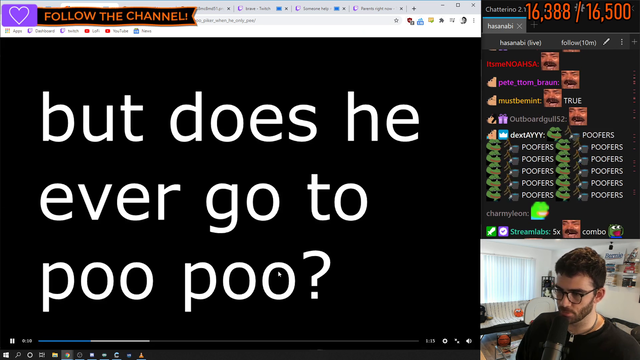640x360 pixels.
Task: Click username ItsmeNOAHSA in chat
Action: point(513,64)
